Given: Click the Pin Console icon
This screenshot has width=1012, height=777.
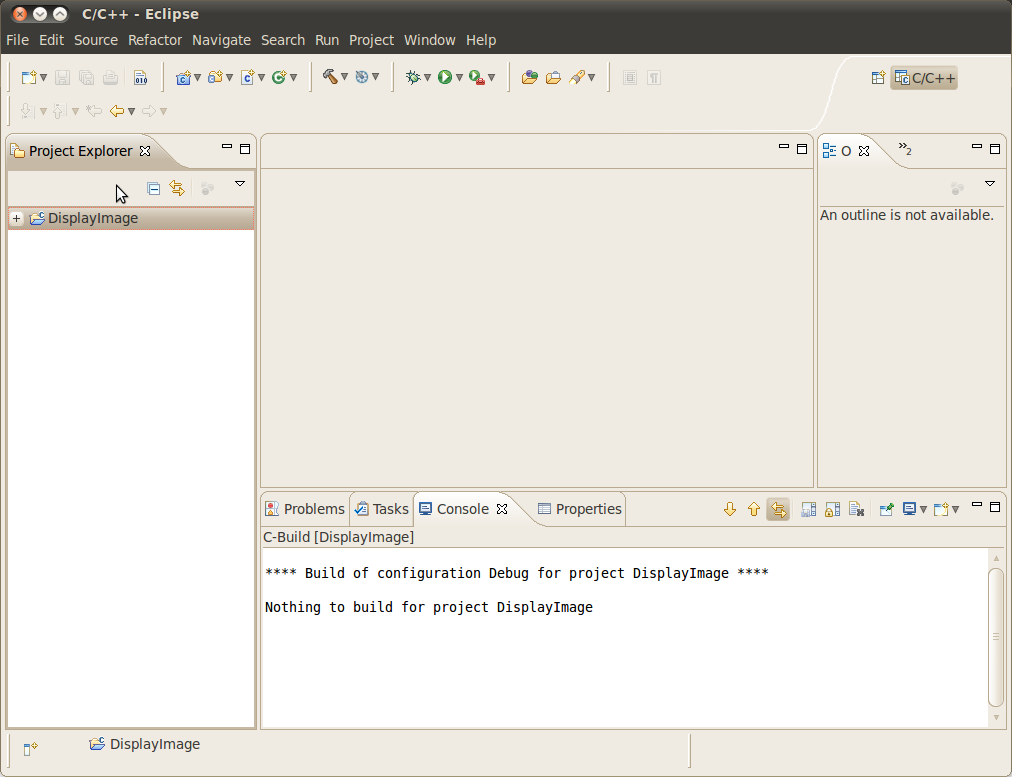Looking at the screenshot, I should (x=886, y=509).
